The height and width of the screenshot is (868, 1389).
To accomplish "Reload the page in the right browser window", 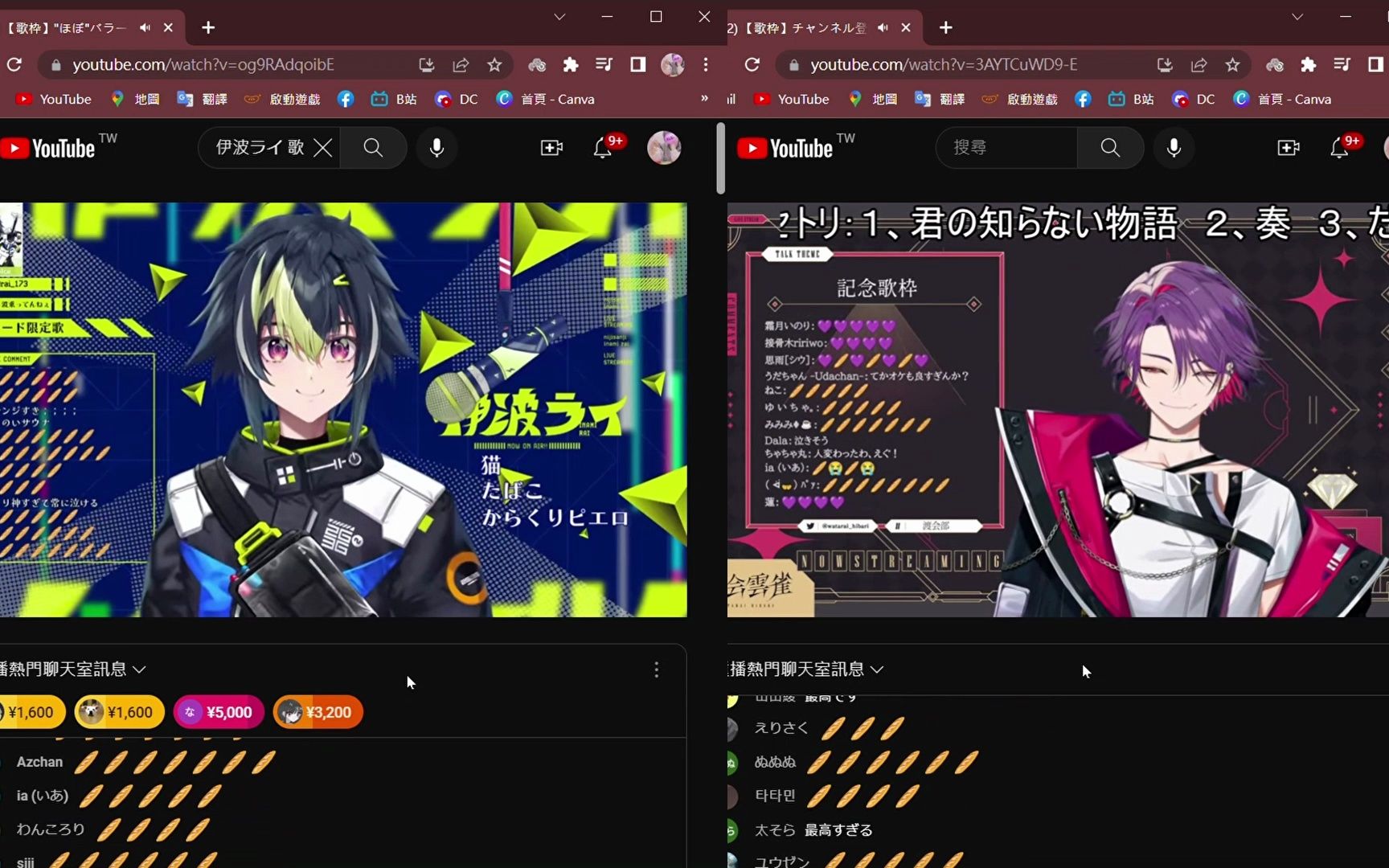I will [752, 64].
